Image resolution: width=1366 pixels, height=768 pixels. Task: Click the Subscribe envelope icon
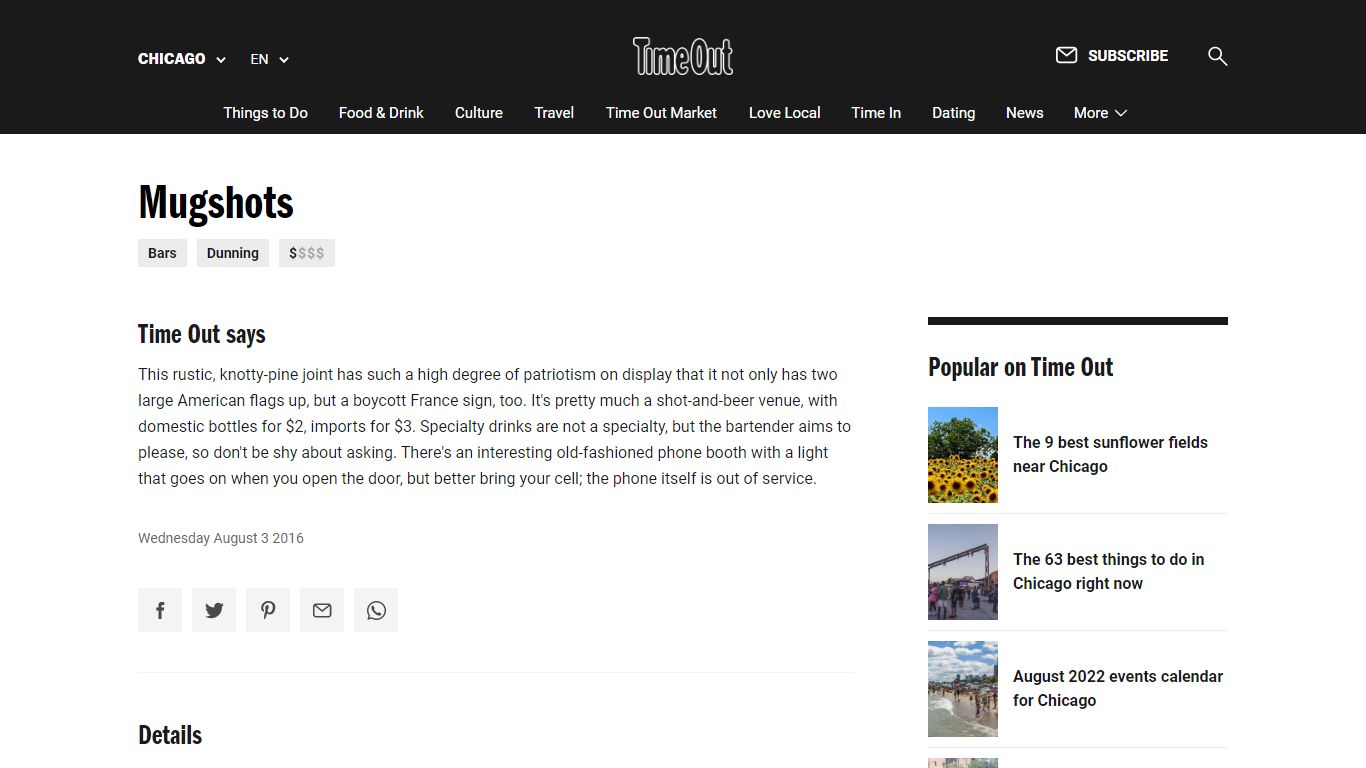(1066, 55)
